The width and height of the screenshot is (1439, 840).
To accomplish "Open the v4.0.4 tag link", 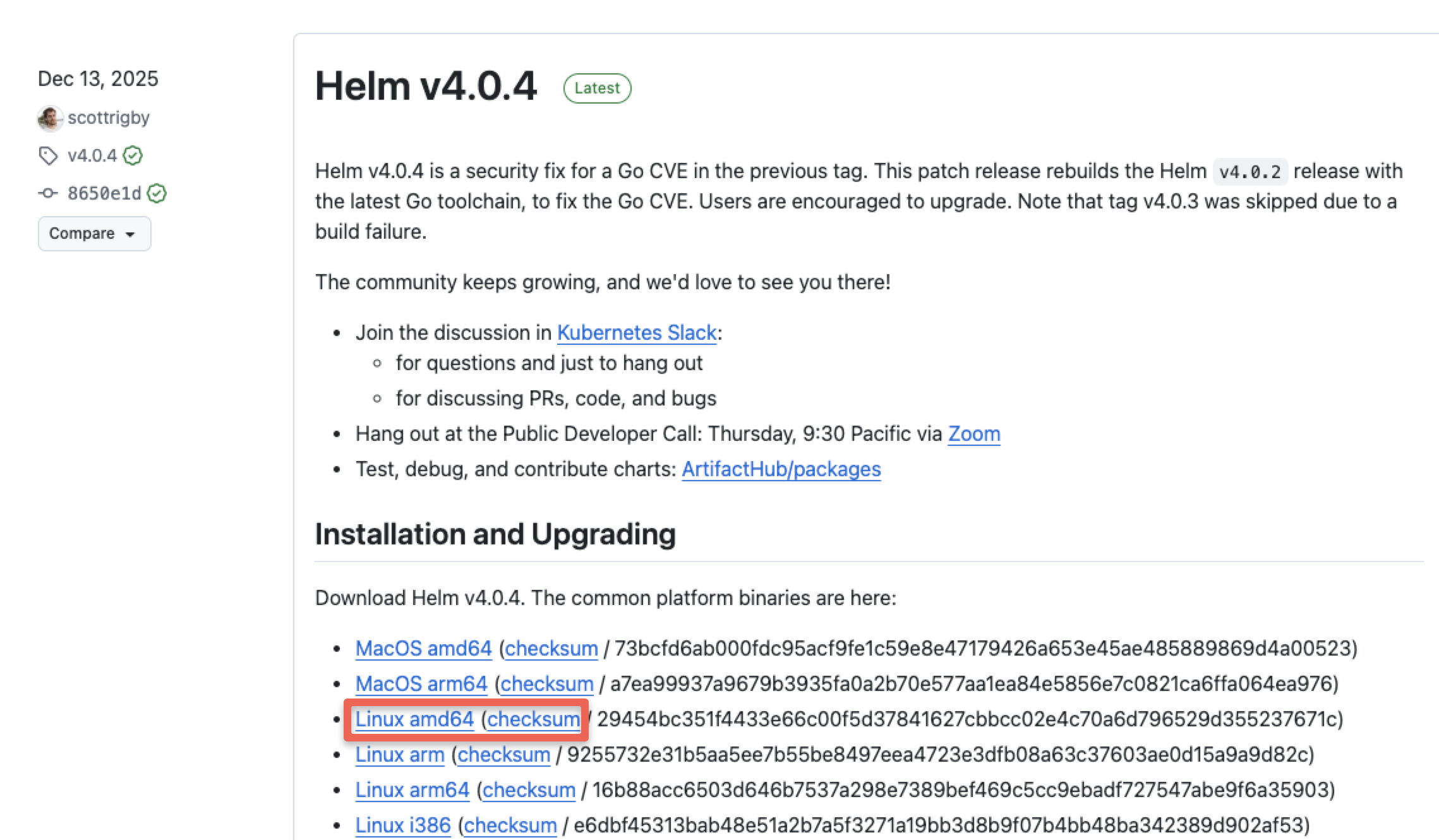I will pyautogui.click(x=92, y=155).
